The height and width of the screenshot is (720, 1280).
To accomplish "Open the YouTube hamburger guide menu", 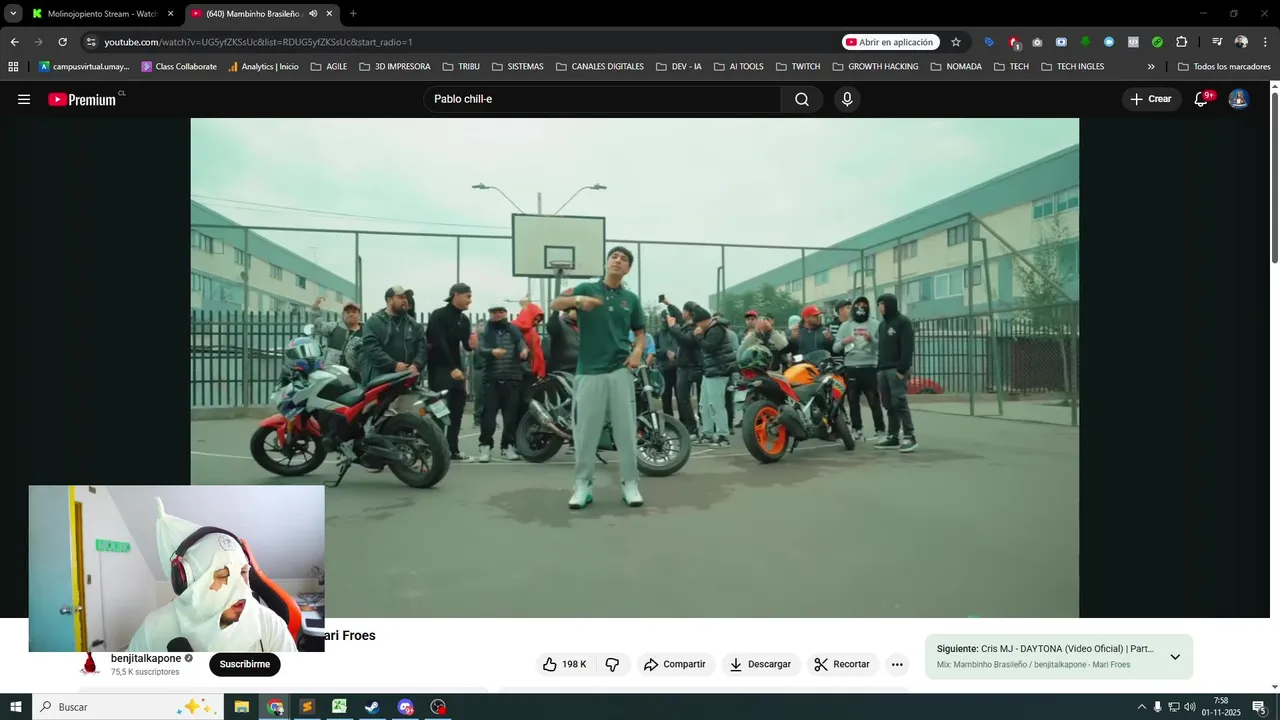I will tap(24, 99).
